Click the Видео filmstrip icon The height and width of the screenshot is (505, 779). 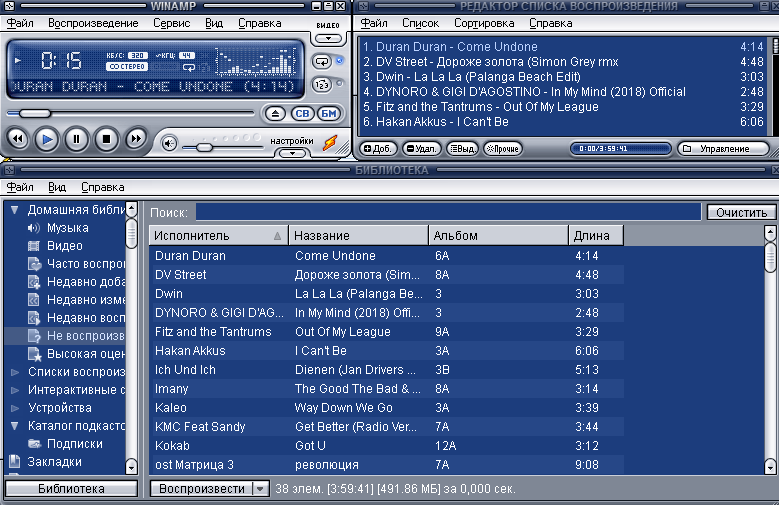pos(33,246)
